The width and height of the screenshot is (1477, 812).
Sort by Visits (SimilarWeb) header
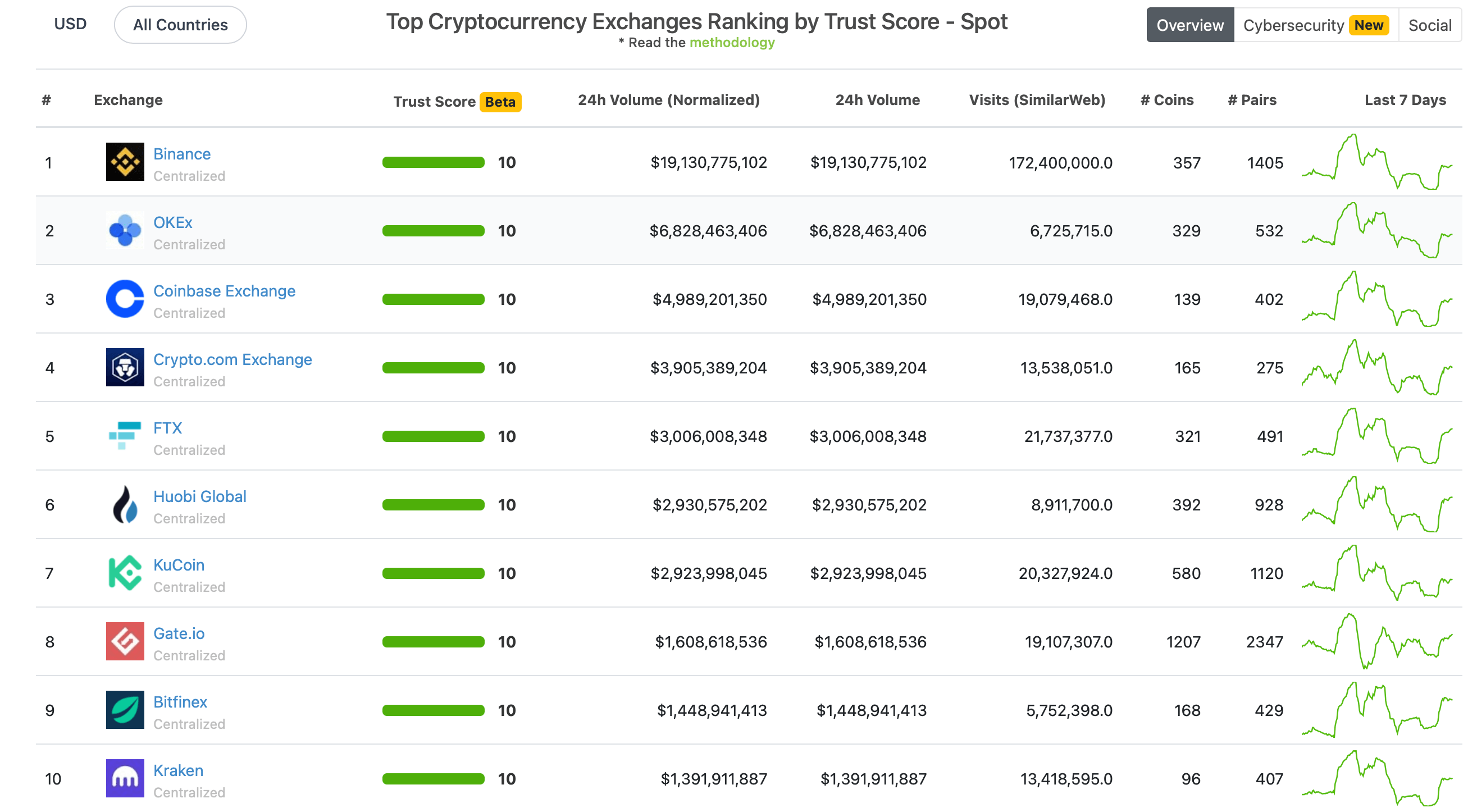(1037, 100)
